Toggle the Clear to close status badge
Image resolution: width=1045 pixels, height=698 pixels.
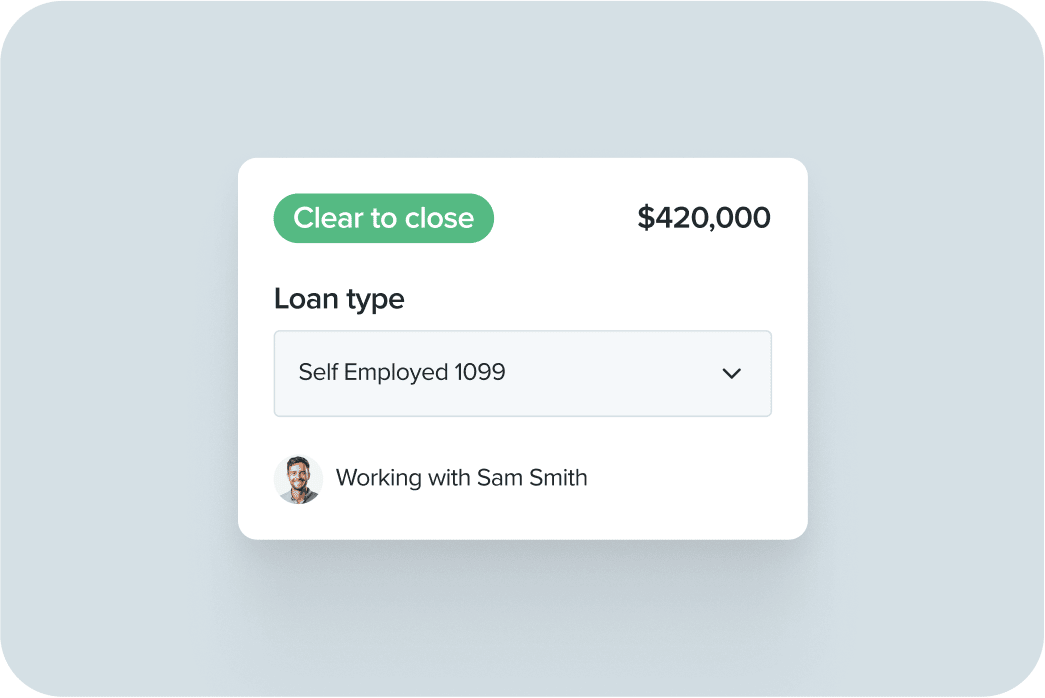tap(383, 218)
